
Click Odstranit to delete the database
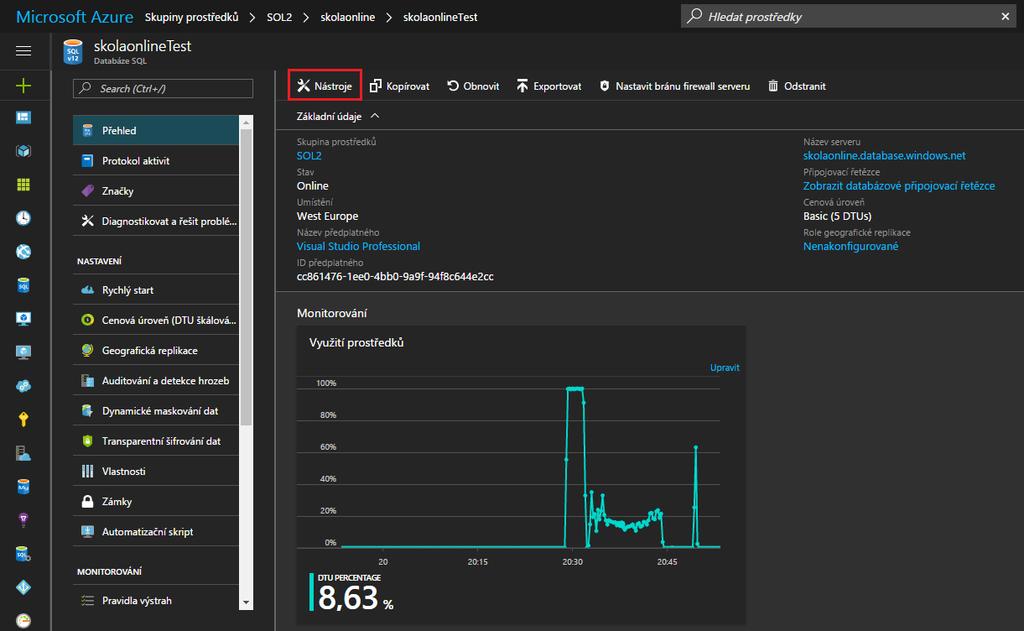[797, 86]
